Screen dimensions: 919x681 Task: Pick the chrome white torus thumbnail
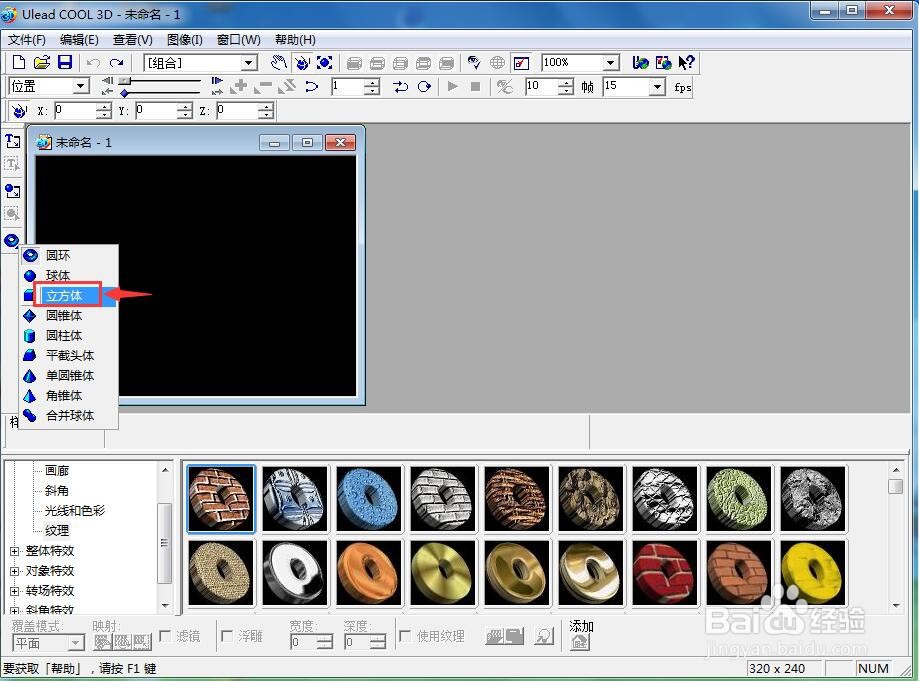click(x=295, y=573)
